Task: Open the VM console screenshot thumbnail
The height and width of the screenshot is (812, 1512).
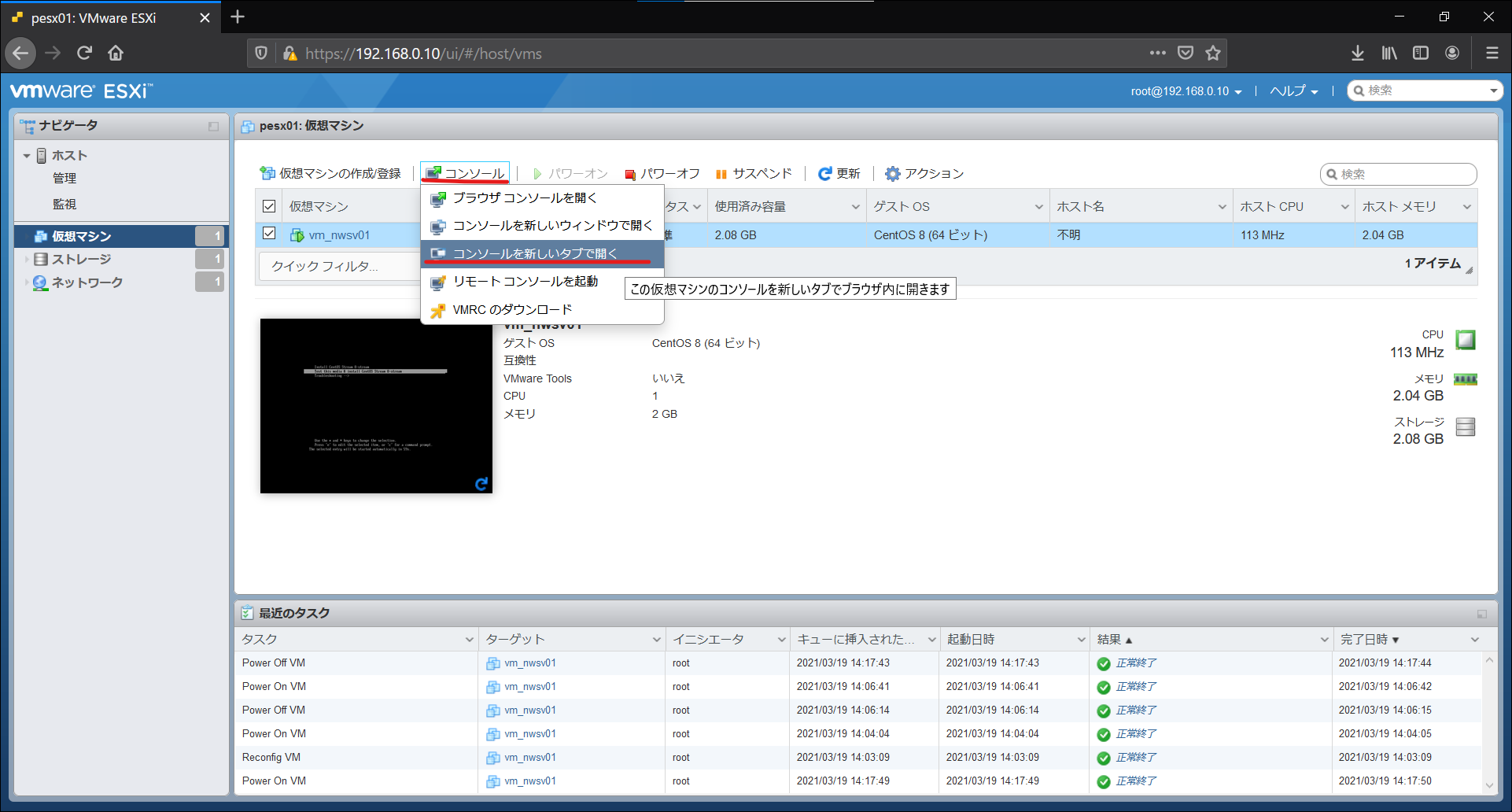Action: pyautogui.click(x=376, y=406)
